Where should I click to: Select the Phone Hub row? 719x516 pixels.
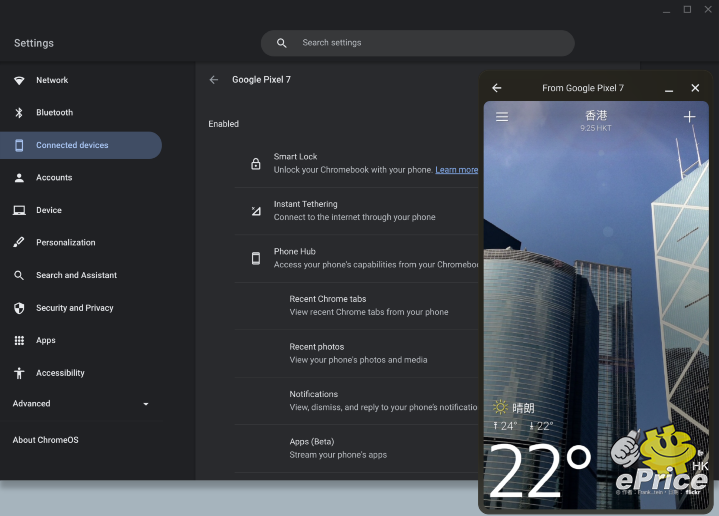(356, 258)
